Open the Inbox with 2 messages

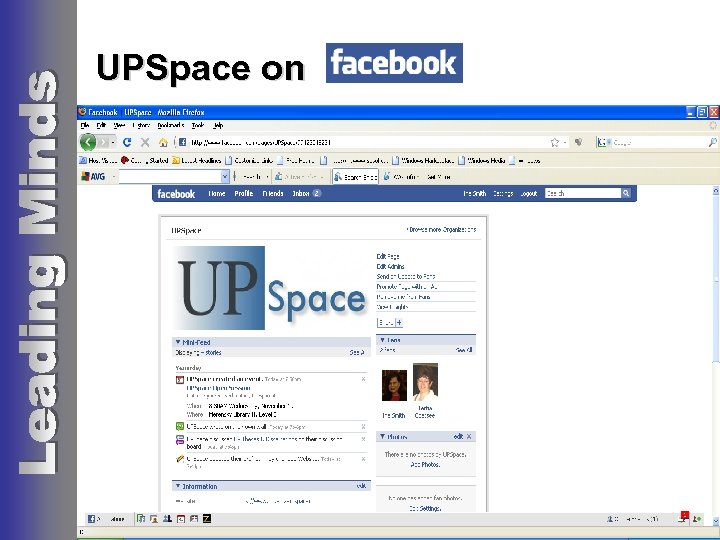click(x=306, y=194)
